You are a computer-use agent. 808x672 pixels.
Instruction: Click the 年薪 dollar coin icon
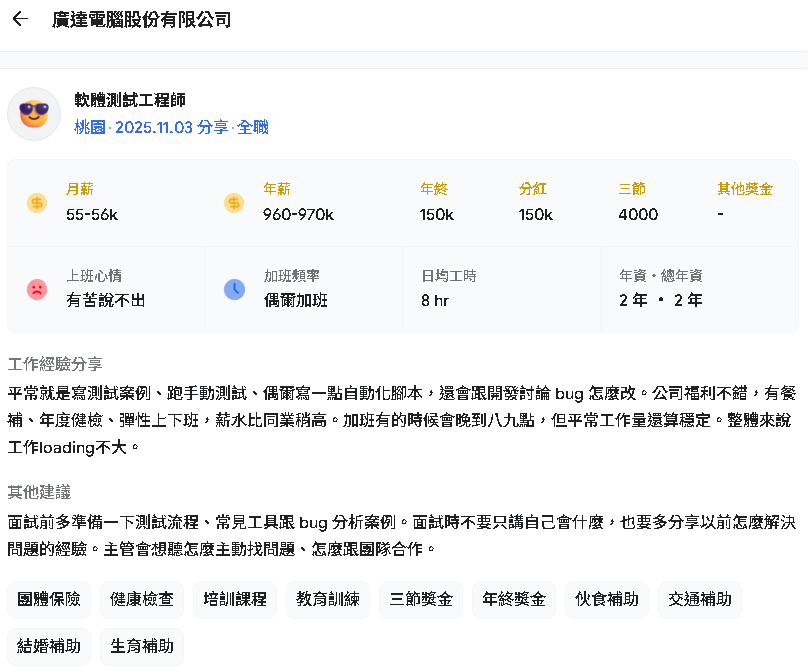click(x=234, y=203)
